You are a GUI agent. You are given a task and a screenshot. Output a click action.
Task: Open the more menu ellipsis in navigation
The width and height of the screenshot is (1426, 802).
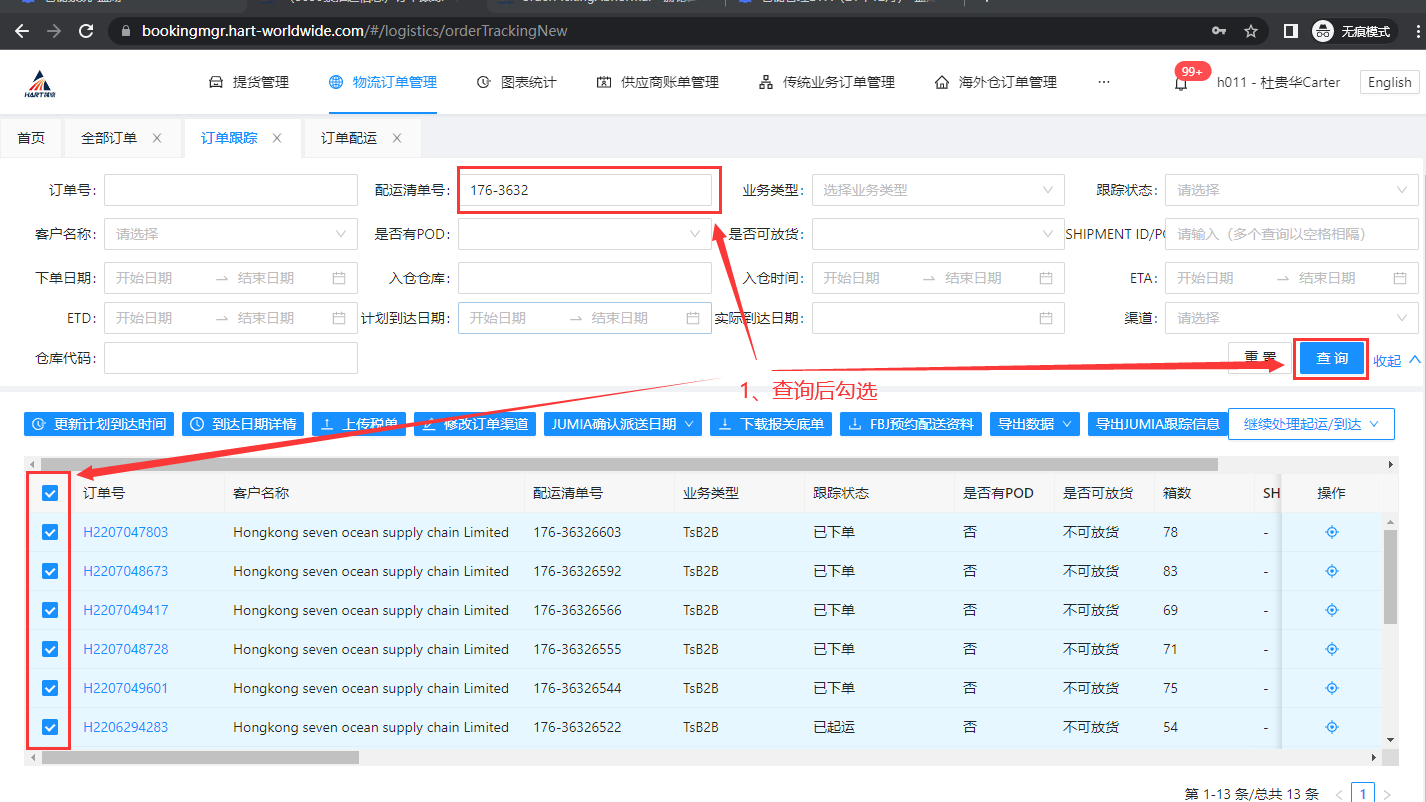[1104, 82]
